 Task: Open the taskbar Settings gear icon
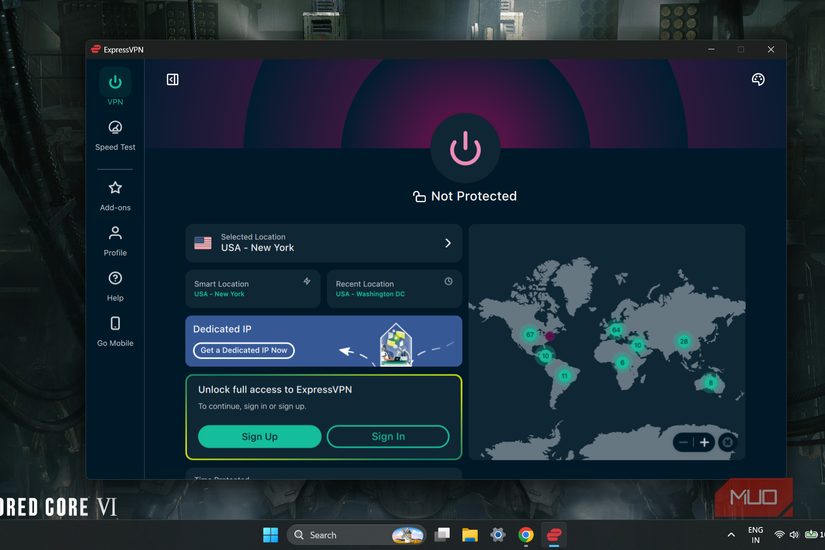pyautogui.click(x=498, y=535)
